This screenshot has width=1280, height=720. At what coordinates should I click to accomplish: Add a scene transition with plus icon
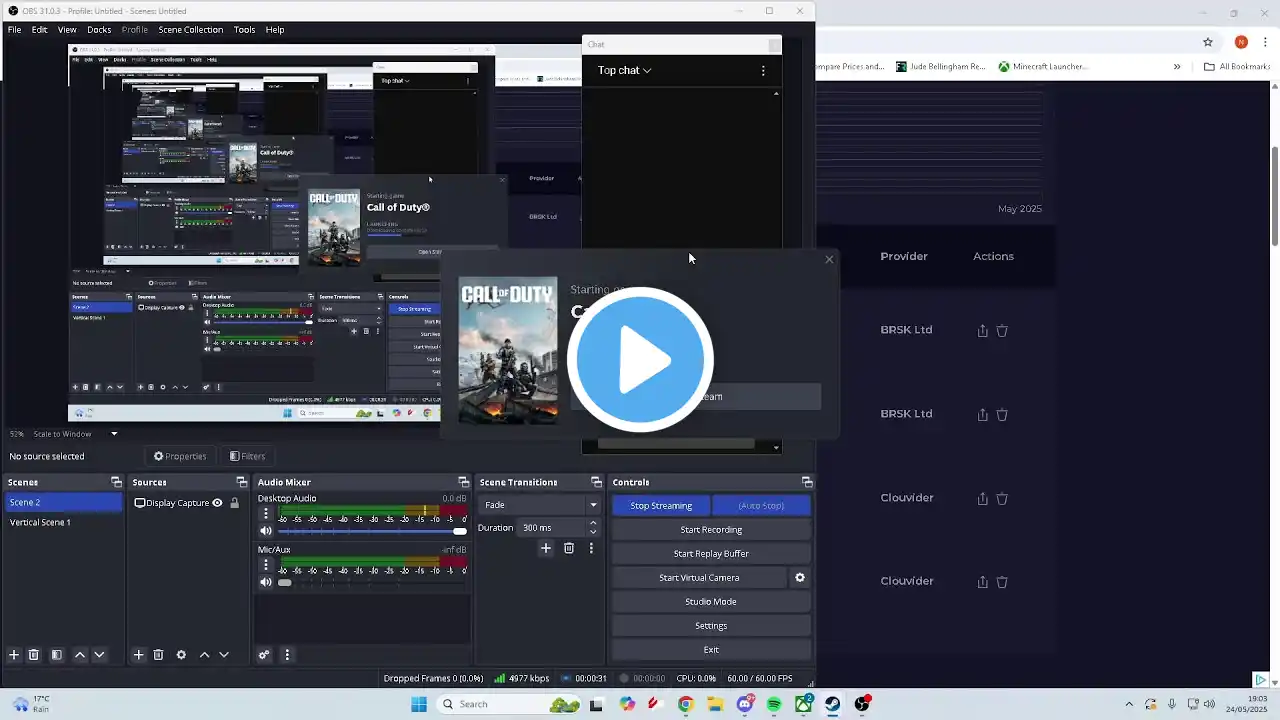point(546,548)
